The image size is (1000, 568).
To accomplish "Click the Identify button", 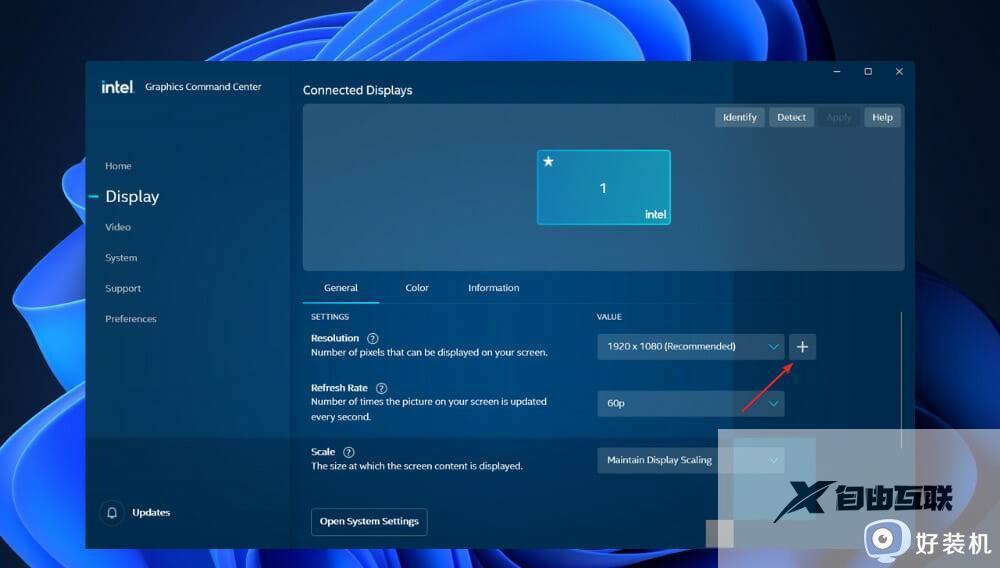I will tap(740, 117).
